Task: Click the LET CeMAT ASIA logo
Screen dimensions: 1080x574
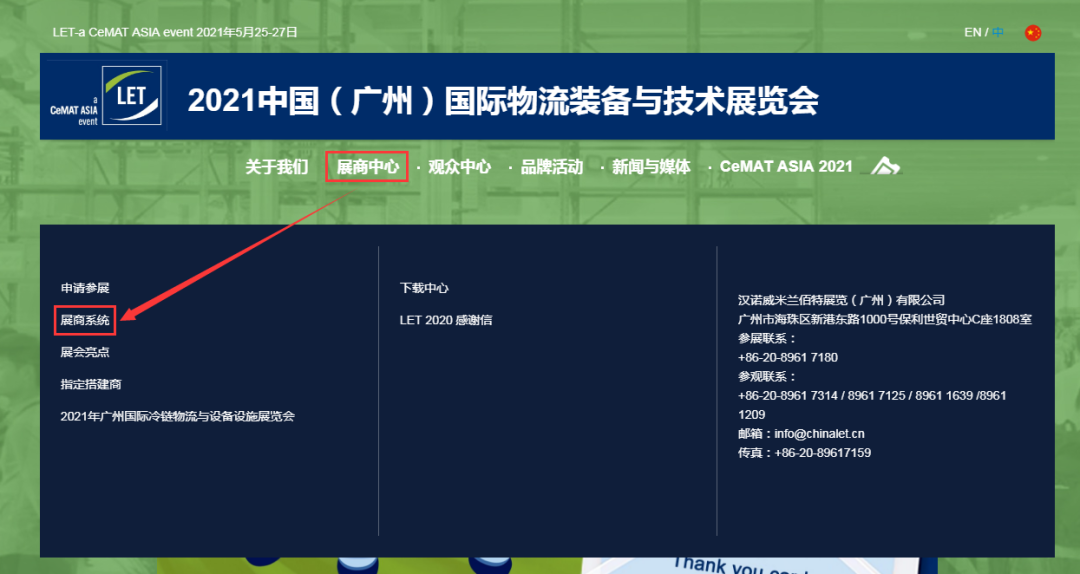Action: coord(105,96)
